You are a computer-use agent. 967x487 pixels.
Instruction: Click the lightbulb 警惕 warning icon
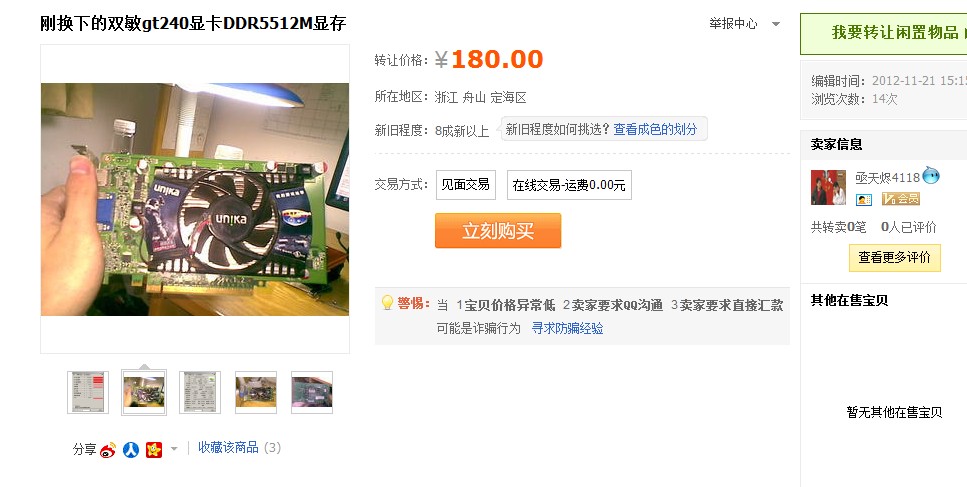click(387, 302)
